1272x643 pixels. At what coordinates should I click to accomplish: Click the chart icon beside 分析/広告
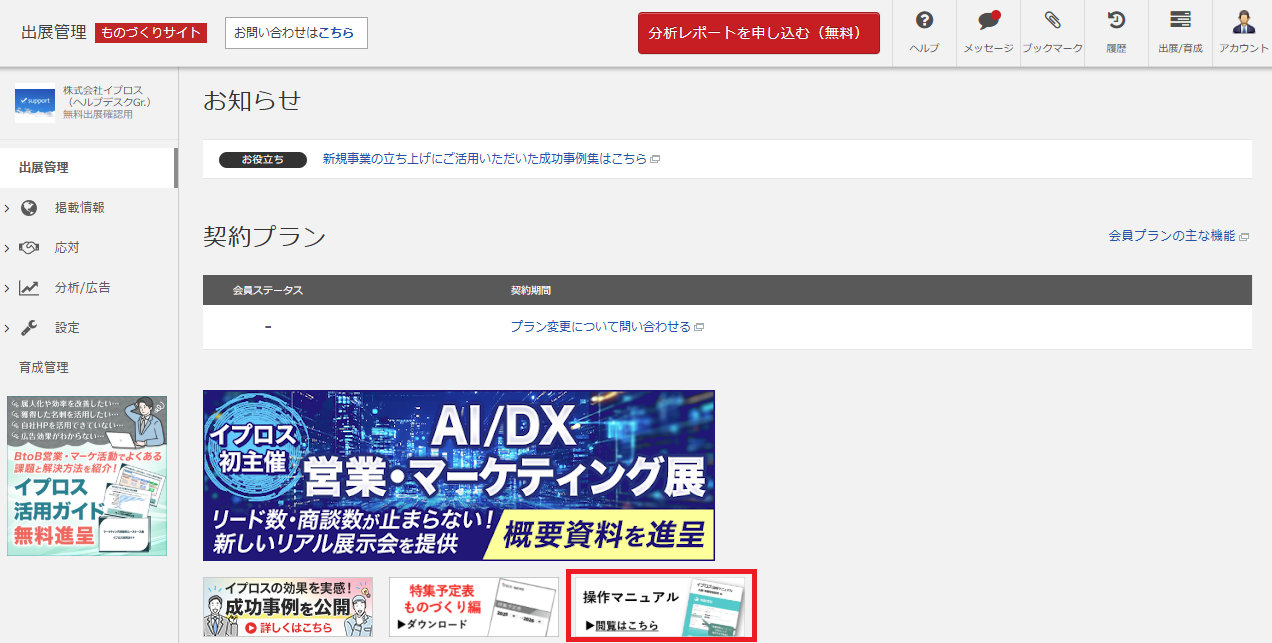(x=29, y=288)
